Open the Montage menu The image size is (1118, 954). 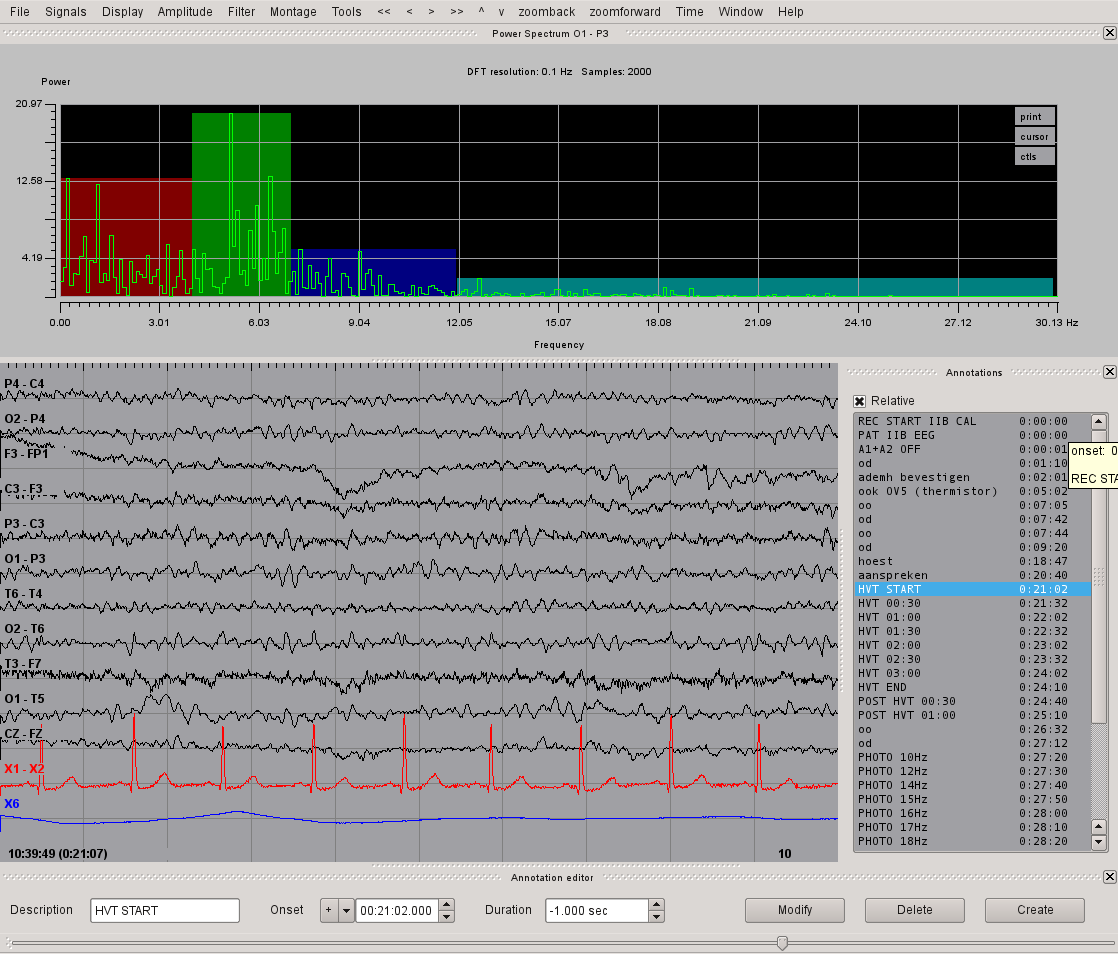[x=293, y=12]
